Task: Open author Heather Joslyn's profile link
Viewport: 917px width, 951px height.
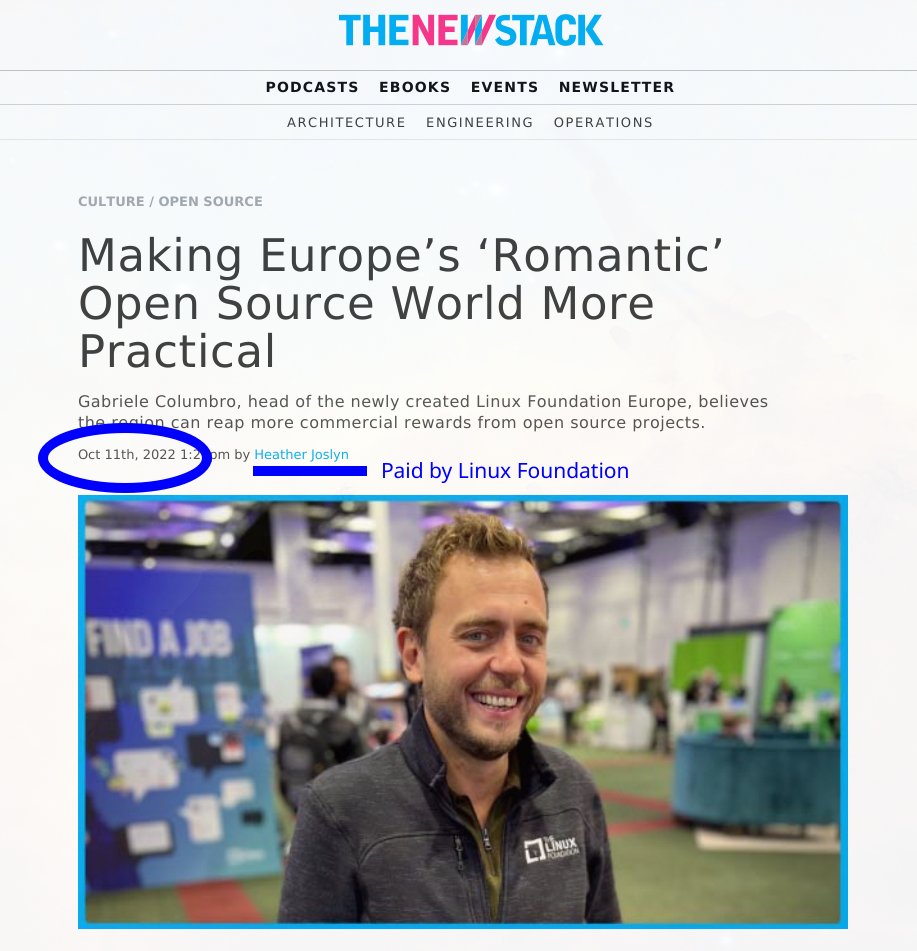Action: (301, 454)
